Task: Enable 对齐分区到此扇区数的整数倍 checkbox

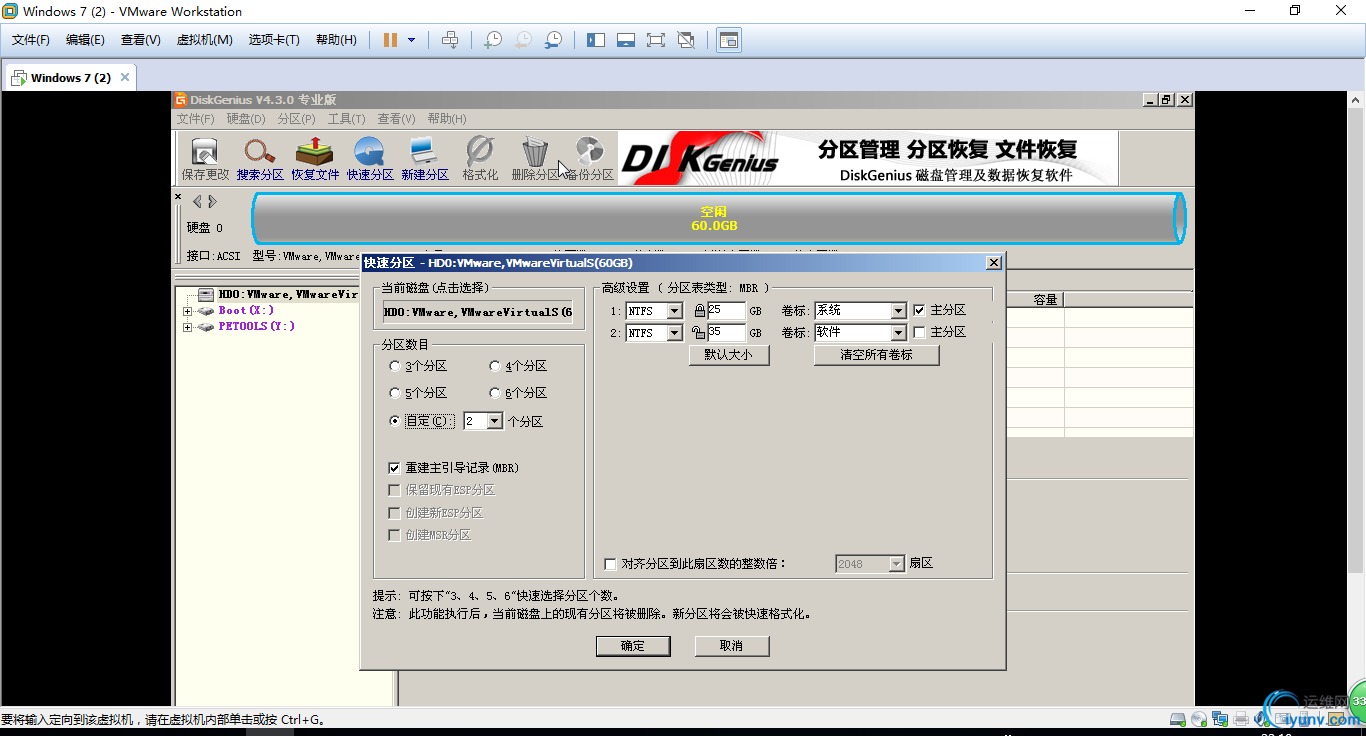Action: pyautogui.click(x=611, y=564)
